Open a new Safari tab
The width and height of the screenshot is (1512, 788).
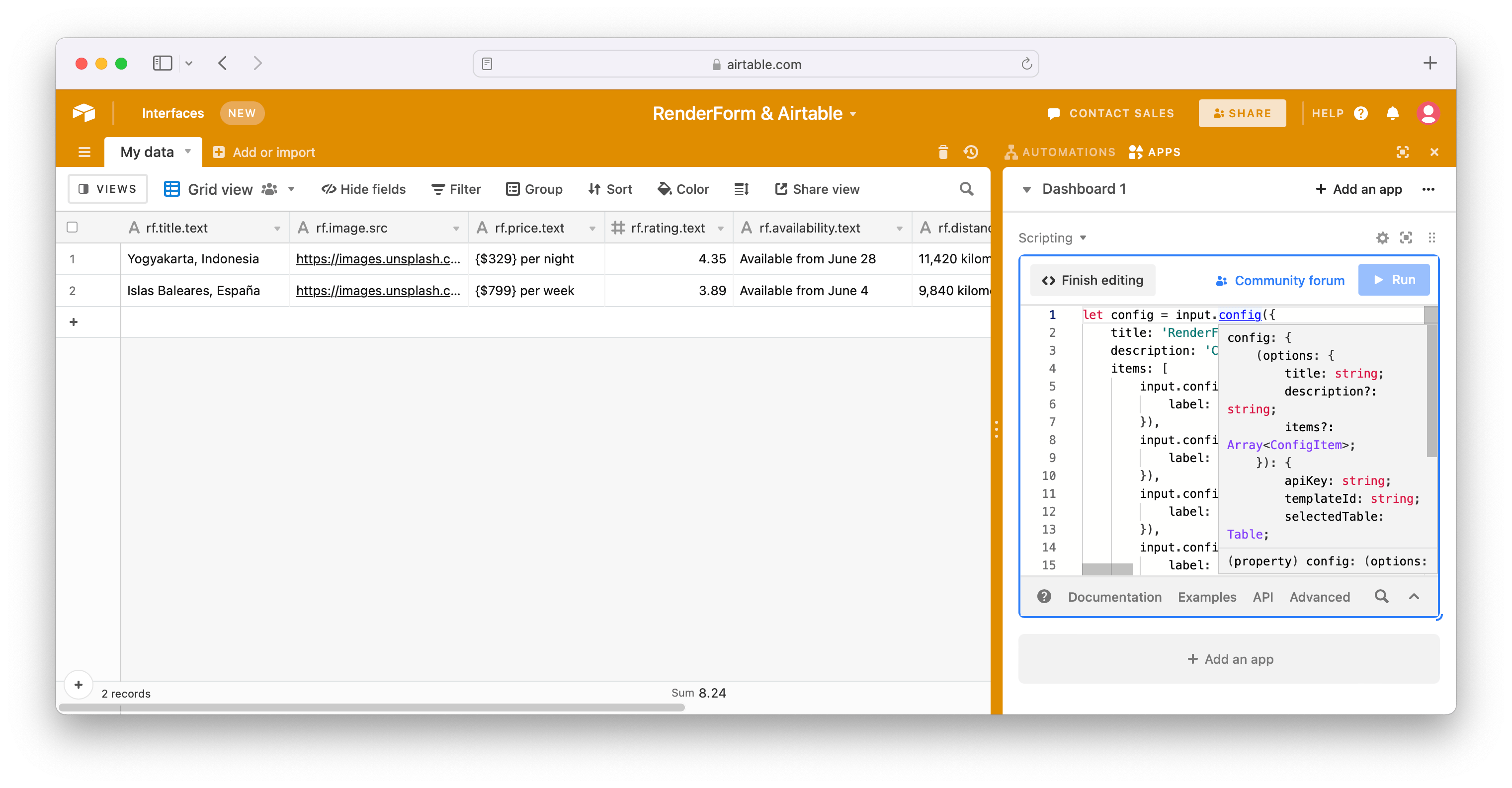(1430, 63)
